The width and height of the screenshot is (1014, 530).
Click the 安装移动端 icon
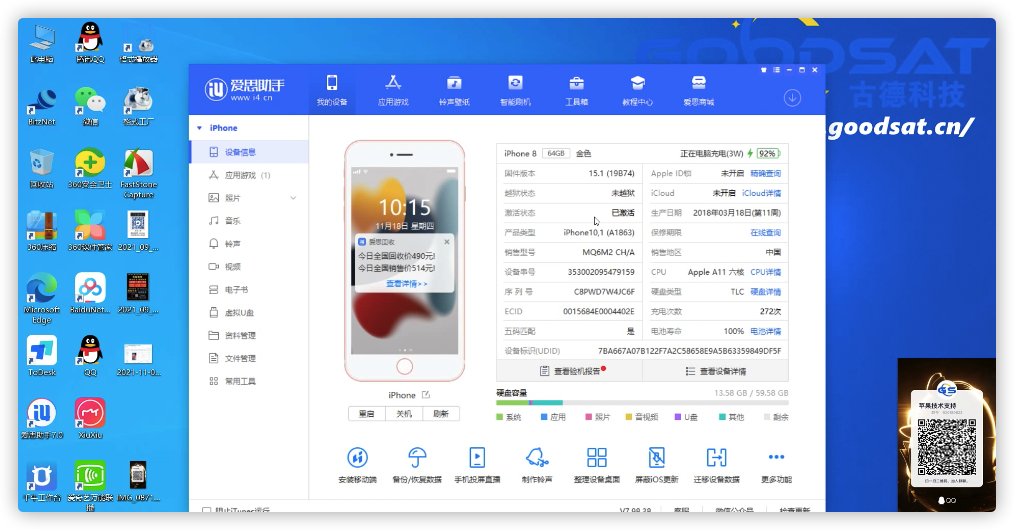(358, 458)
